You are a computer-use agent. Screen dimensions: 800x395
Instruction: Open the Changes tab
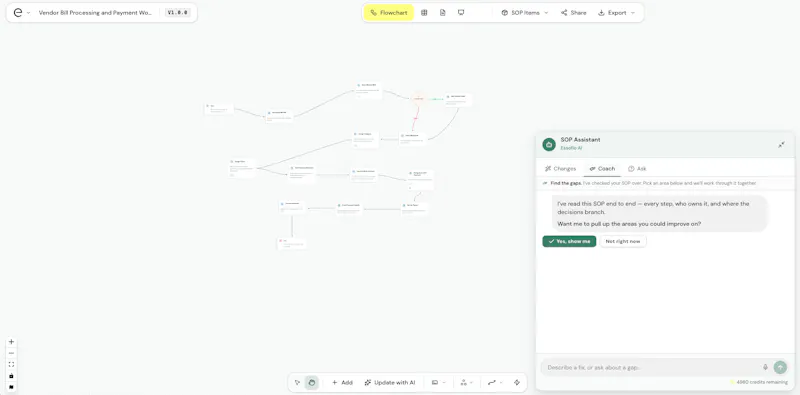pos(560,168)
